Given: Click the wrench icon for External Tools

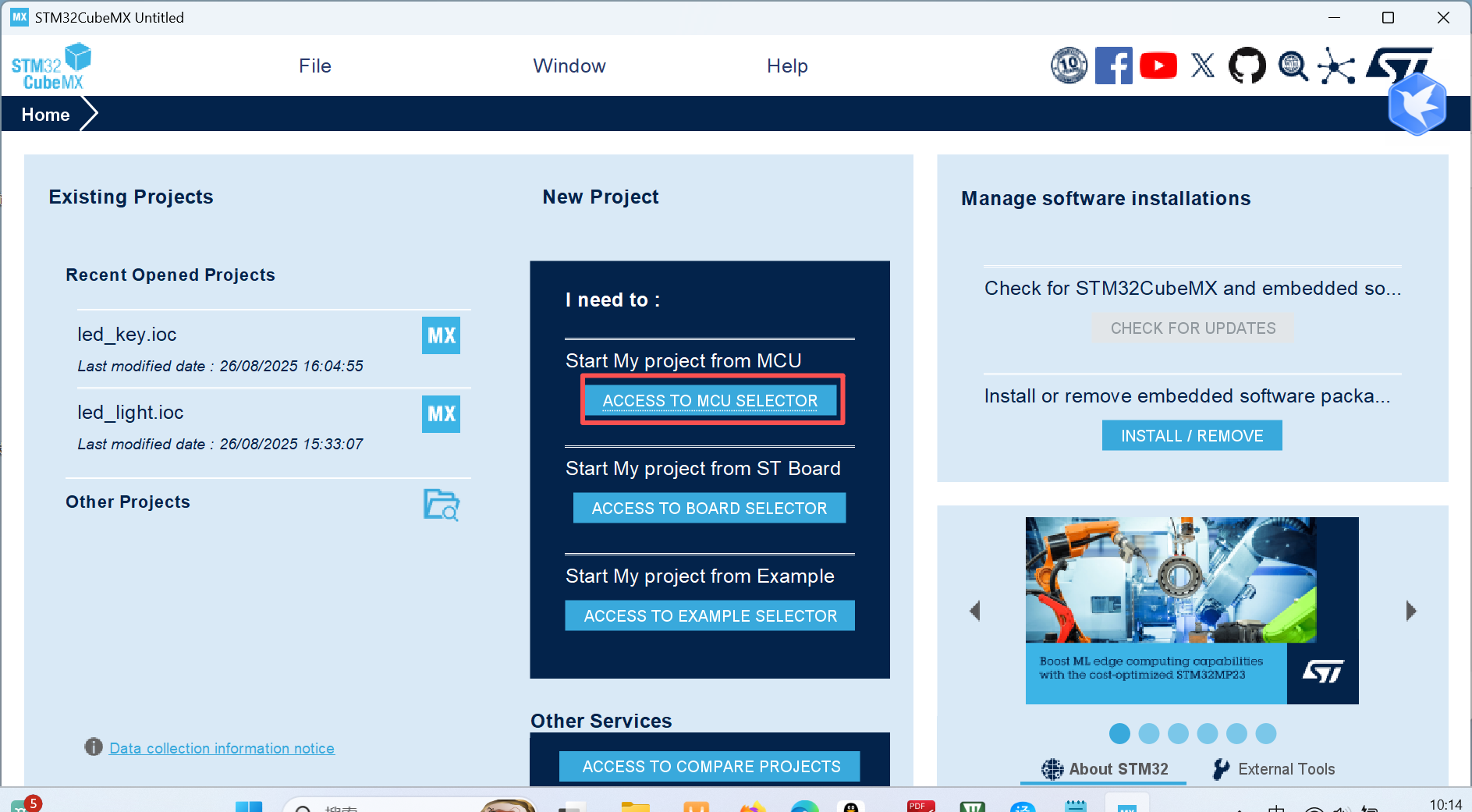Looking at the screenshot, I should [1221, 769].
